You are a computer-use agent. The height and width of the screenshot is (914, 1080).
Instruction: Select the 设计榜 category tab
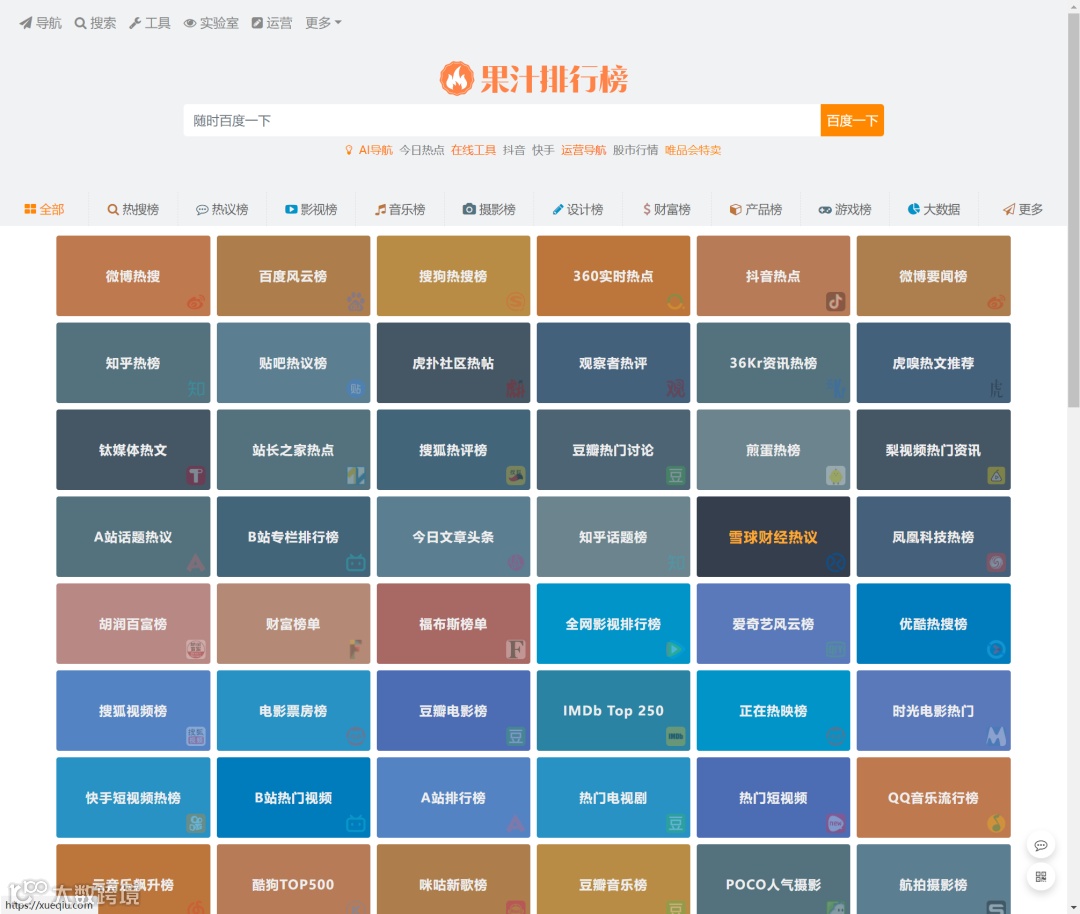pyautogui.click(x=578, y=209)
